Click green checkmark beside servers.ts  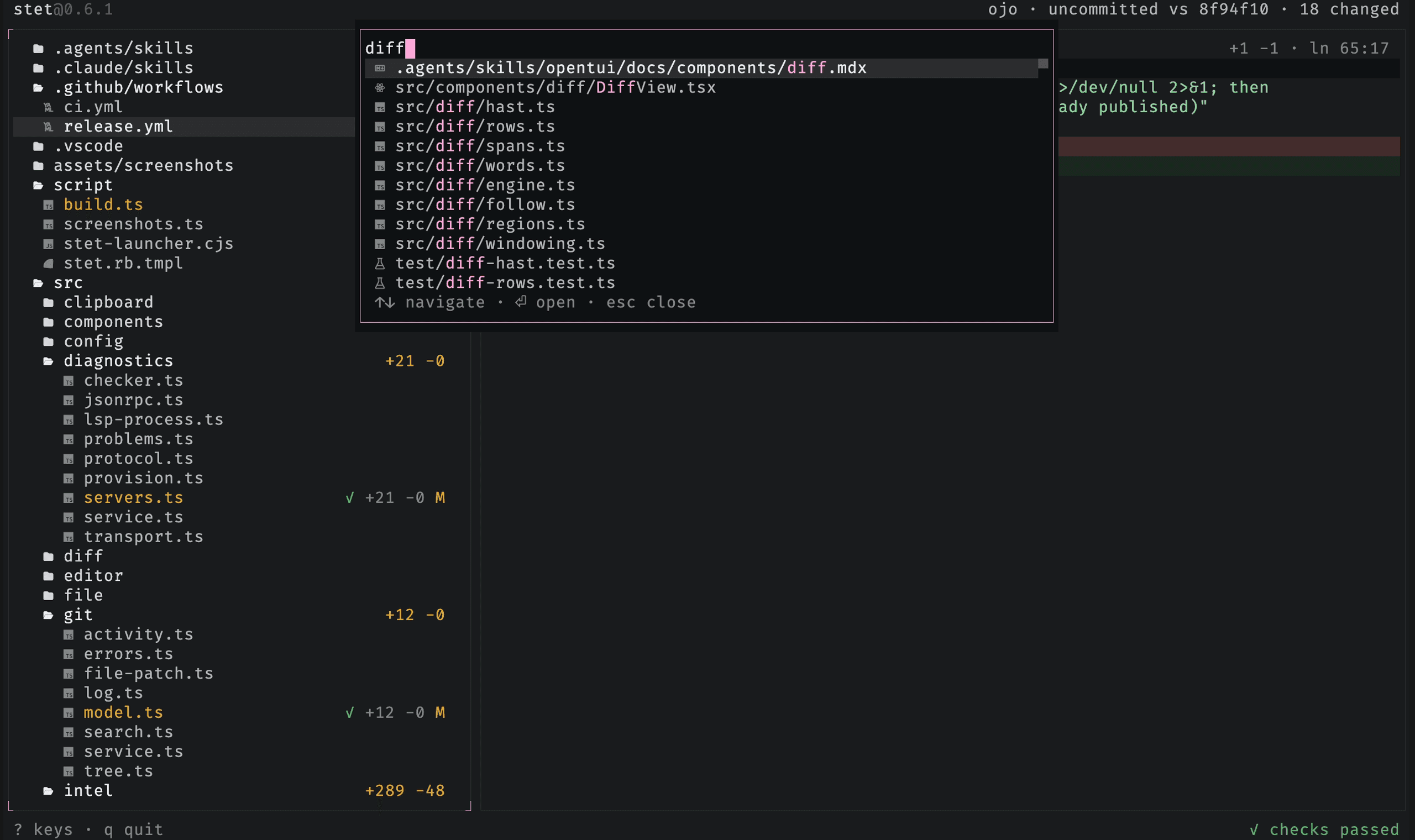(350, 498)
